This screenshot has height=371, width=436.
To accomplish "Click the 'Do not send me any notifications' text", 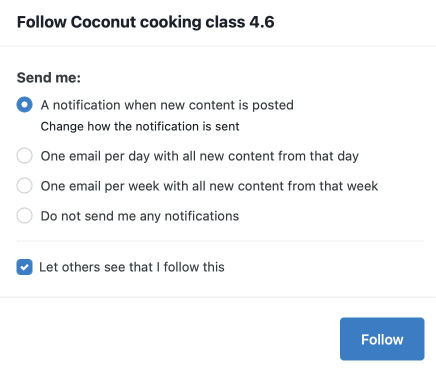I will click(140, 216).
